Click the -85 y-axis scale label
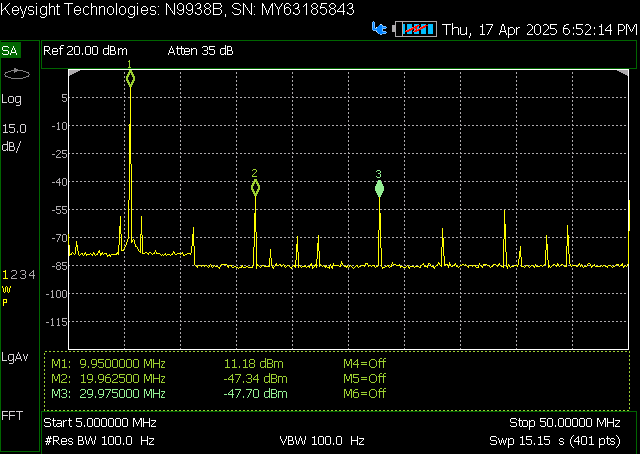Image resolution: width=640 pixels, height=454 pixels. [x=60, y=266]
